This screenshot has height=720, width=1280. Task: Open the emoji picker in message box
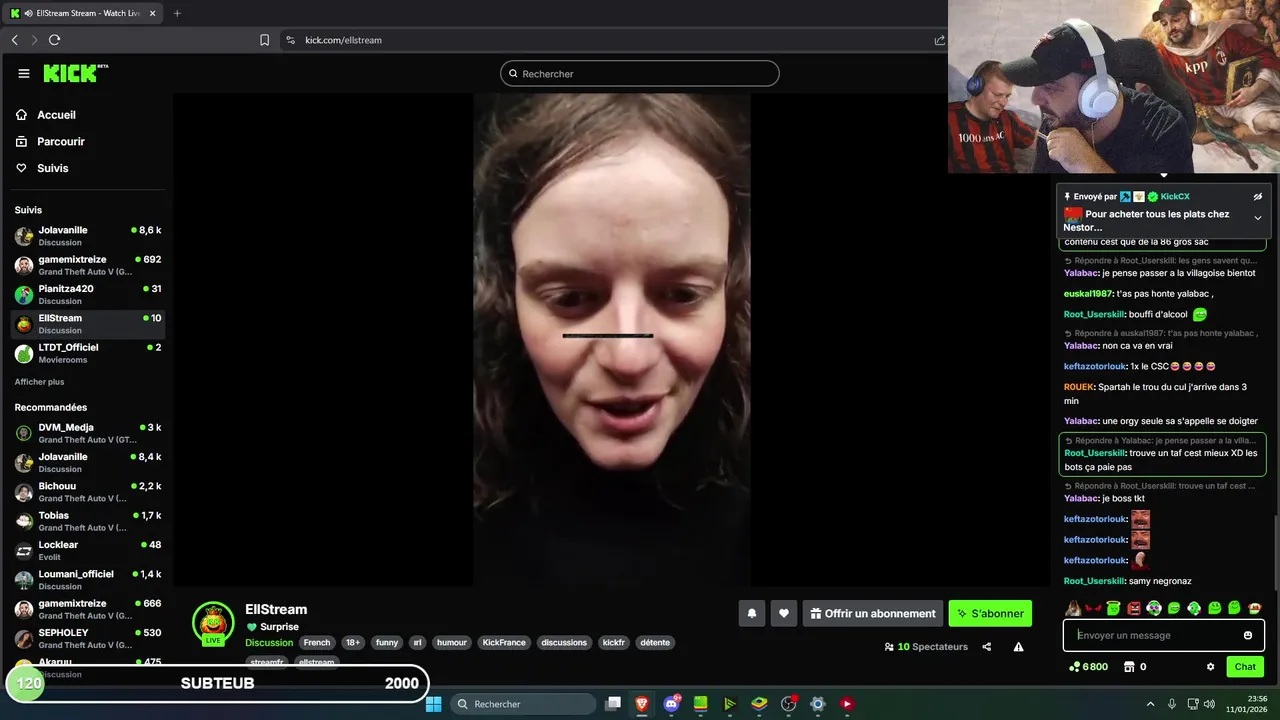pos(1247,635)
